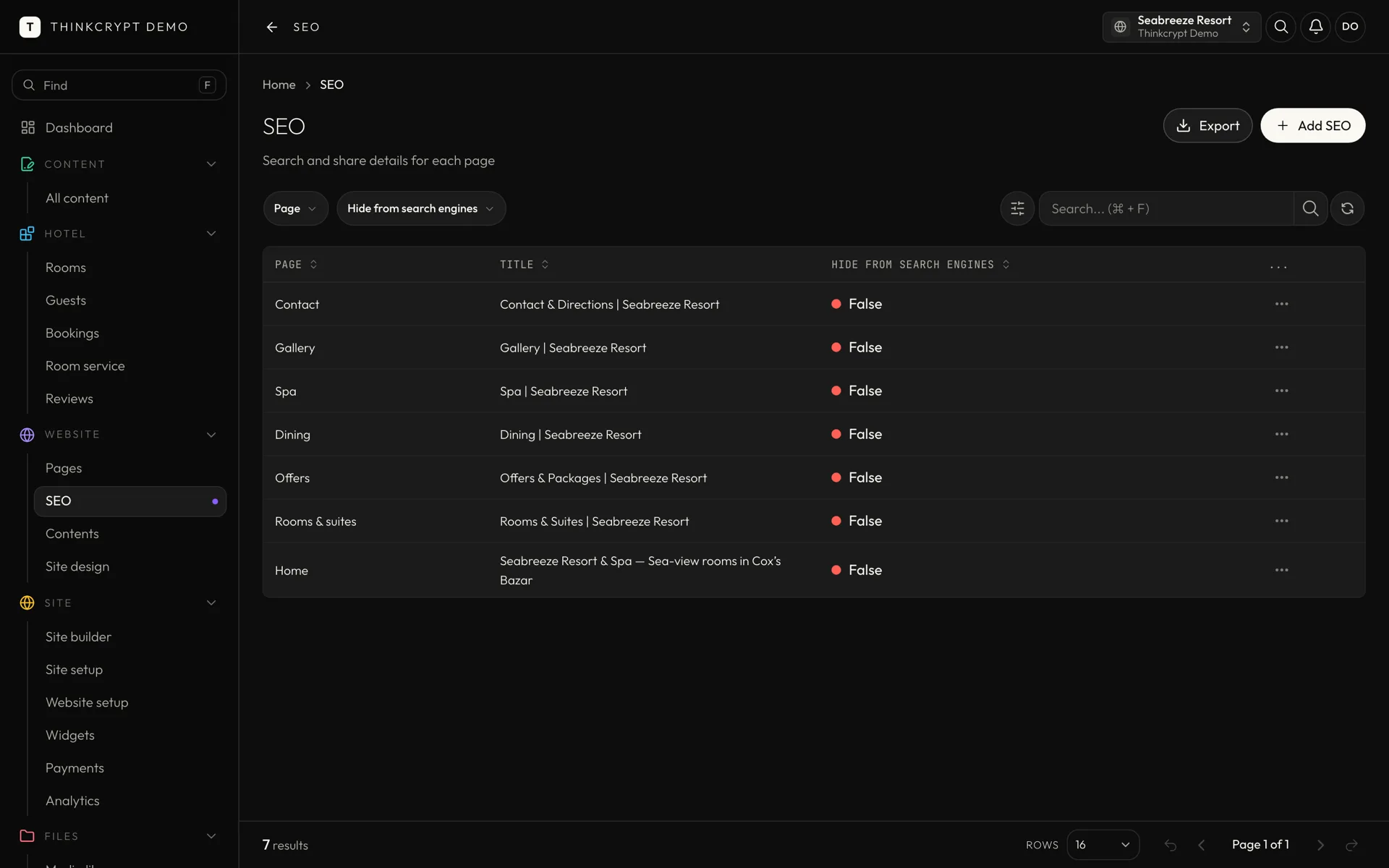The height and width of the screenshot is (868, 1389).
Task: Open row actions for Spa page
Action: point(1281,391)
